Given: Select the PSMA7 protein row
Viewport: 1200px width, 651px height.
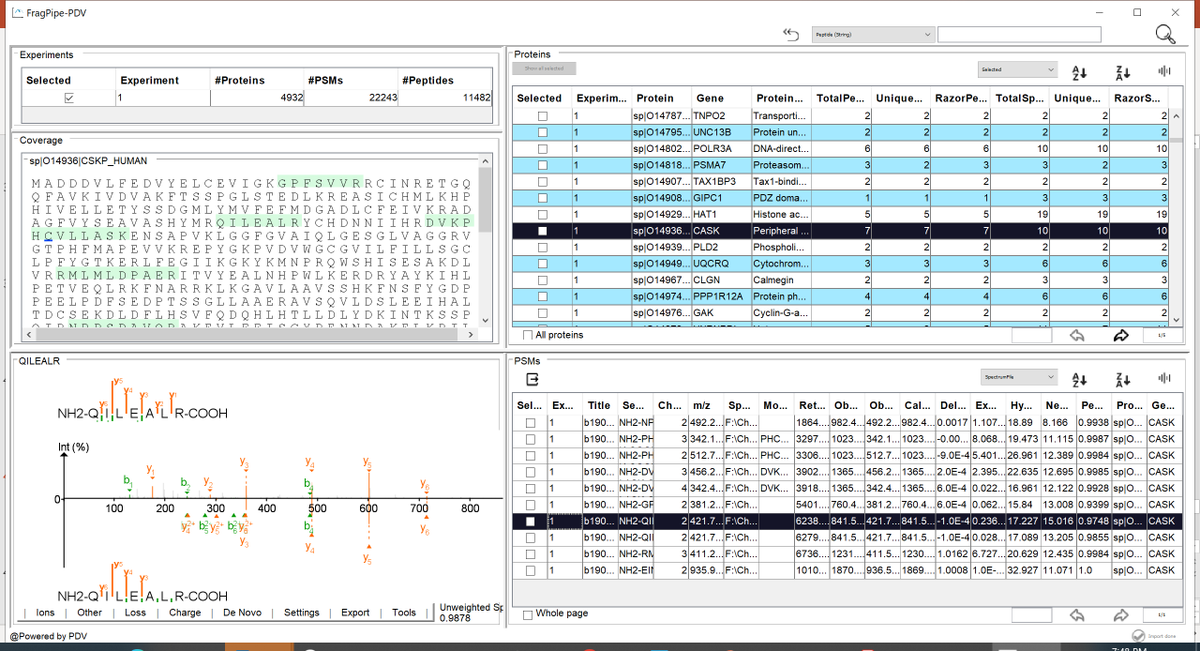Looking at the screenshot, I should tap(842, 165).
